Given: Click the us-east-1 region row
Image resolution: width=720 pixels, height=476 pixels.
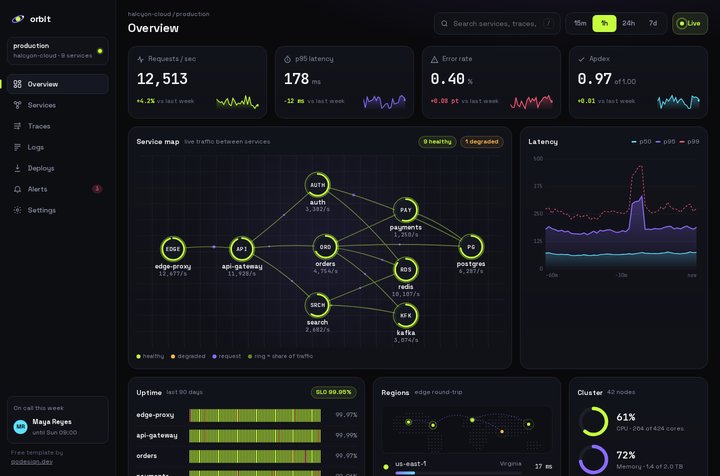Looking at the screenshot, I should [467, 466].
